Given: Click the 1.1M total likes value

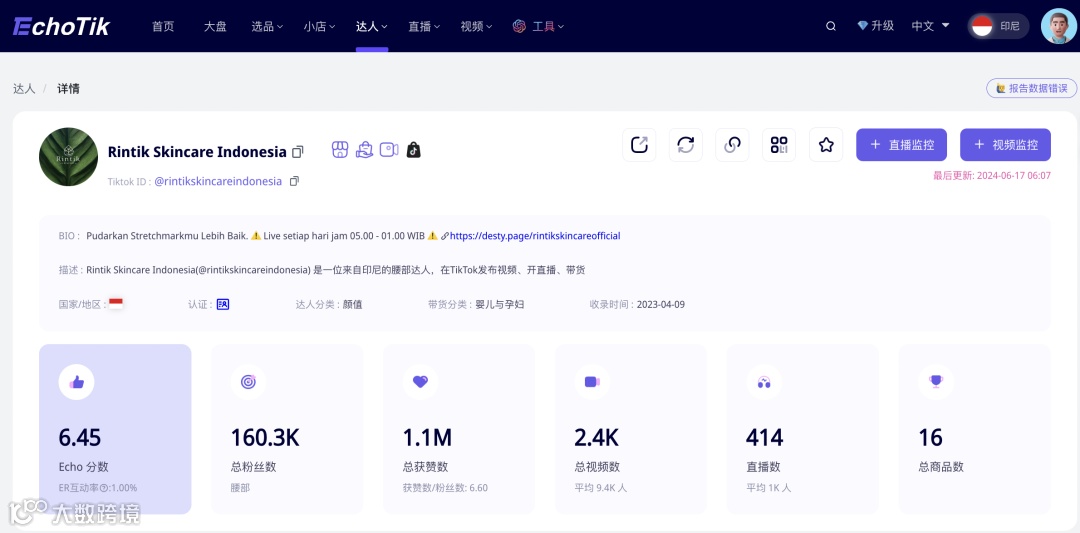Looking at the screenshot, I should pos(427,438).
